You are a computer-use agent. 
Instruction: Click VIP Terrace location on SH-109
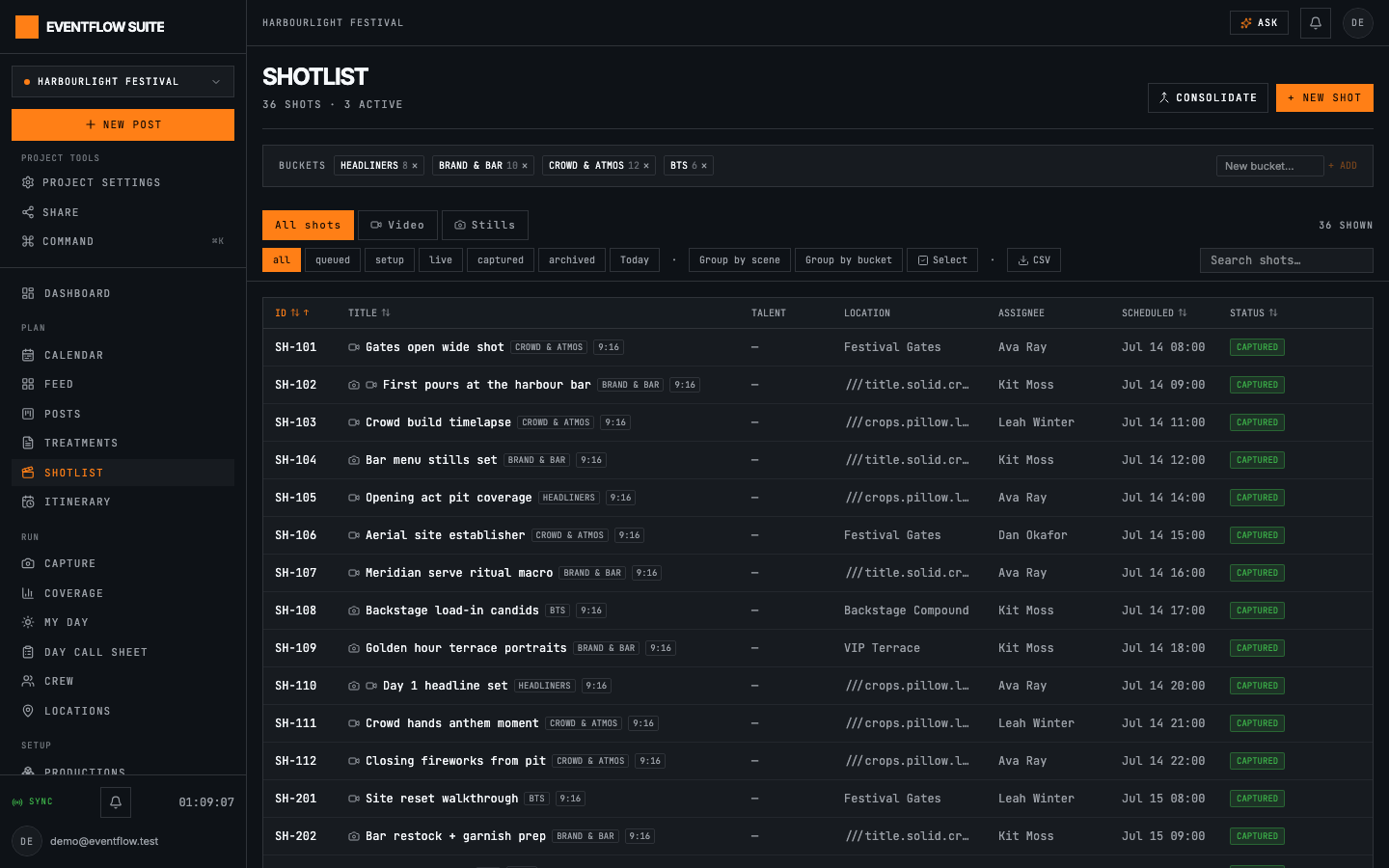[882, 648]
